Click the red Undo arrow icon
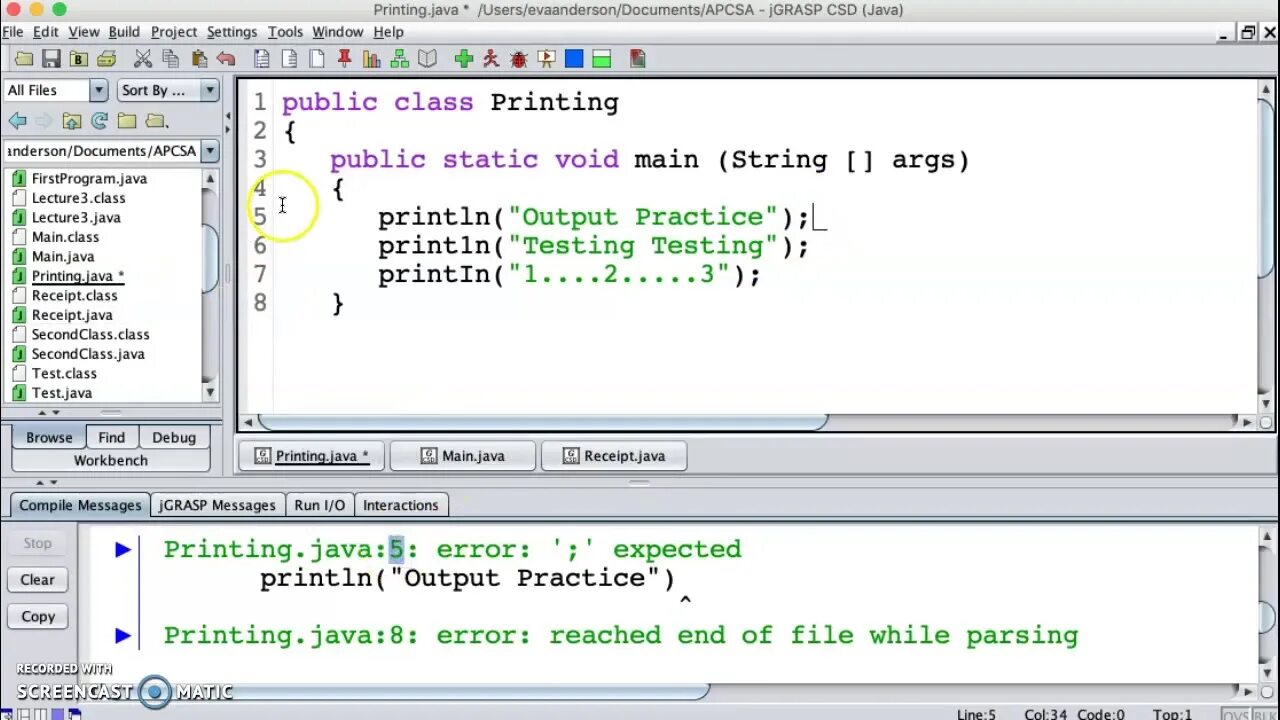 (226, 59)
